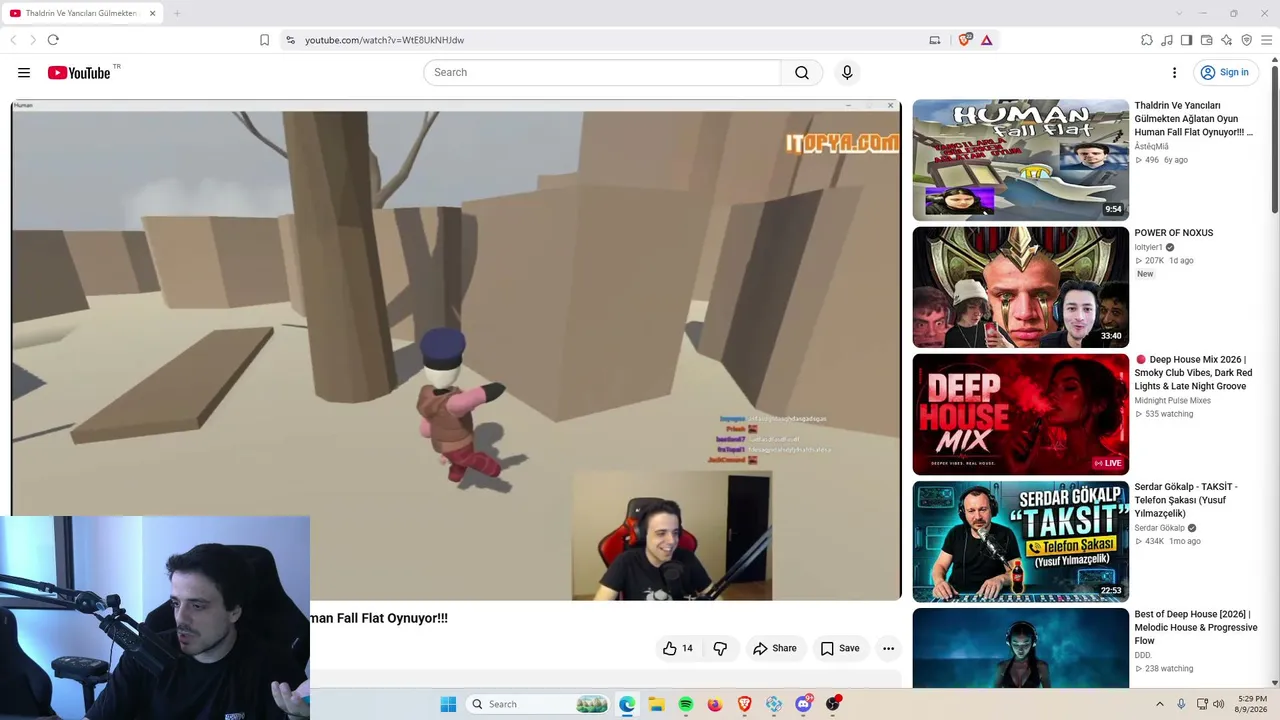Open volume control in system tray
Viewport: 1280px width, 720px height.
(x=1218, y=704)
